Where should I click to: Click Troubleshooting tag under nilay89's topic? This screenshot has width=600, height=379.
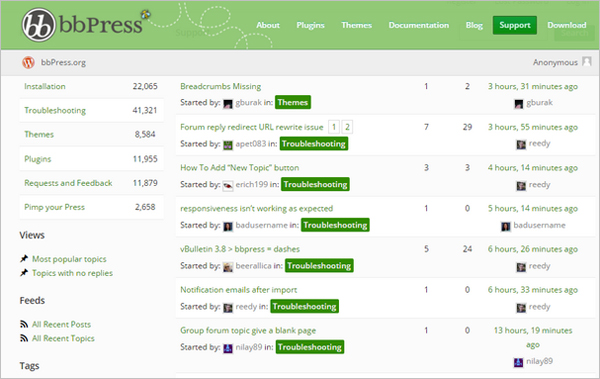pos(310,347)
